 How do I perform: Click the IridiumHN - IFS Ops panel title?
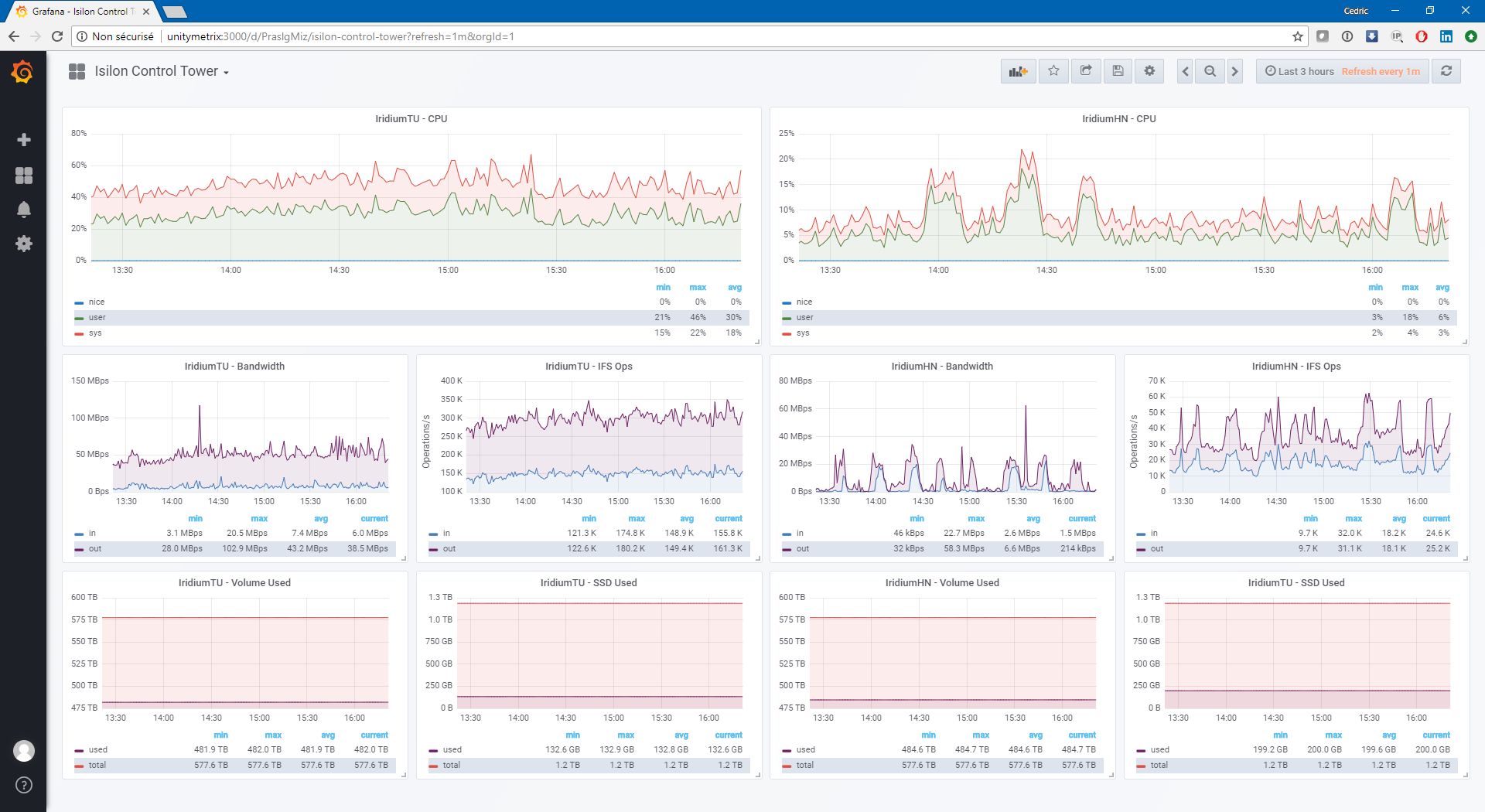(1296, 367)
